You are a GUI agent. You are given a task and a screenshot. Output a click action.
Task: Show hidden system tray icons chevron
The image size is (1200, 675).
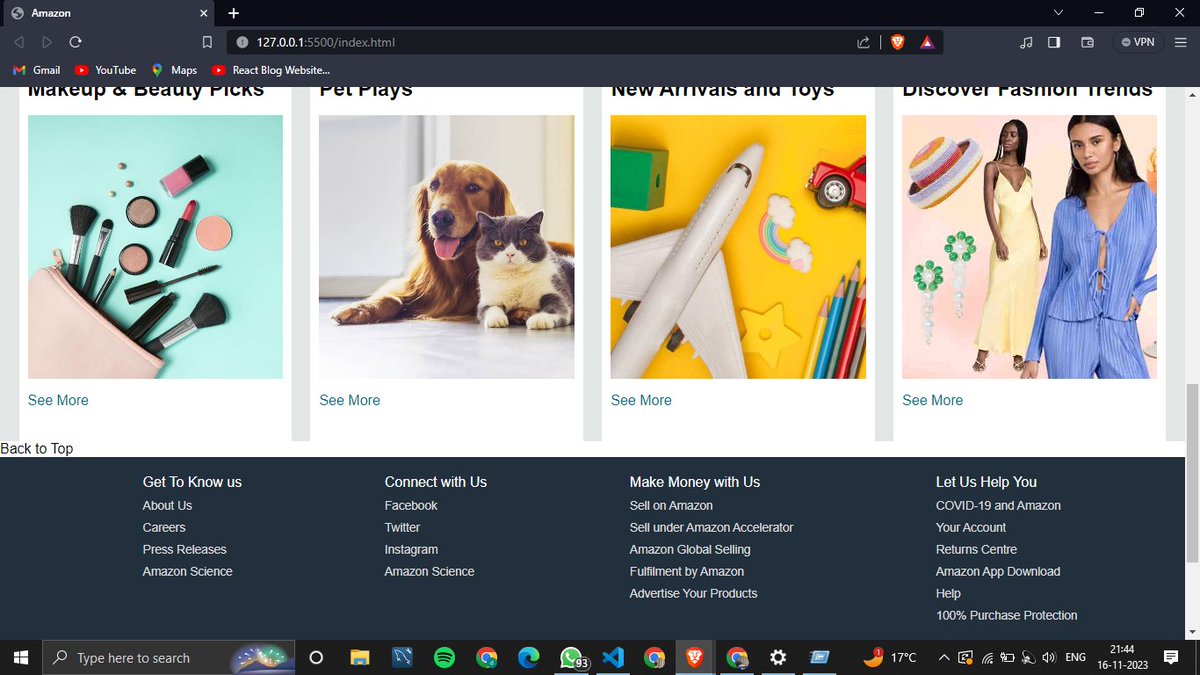tap(943, 657)
